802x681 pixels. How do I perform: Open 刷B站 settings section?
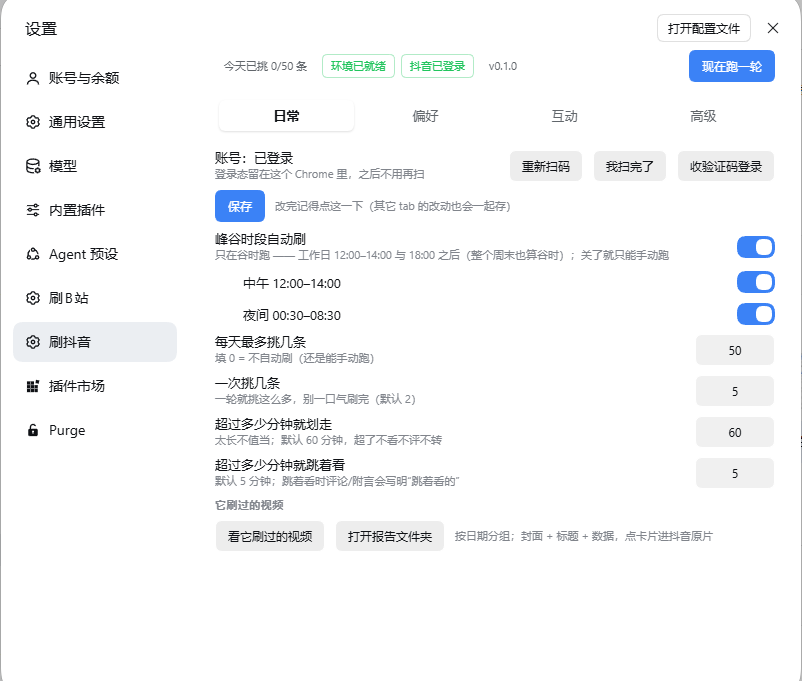coord(95,298)
